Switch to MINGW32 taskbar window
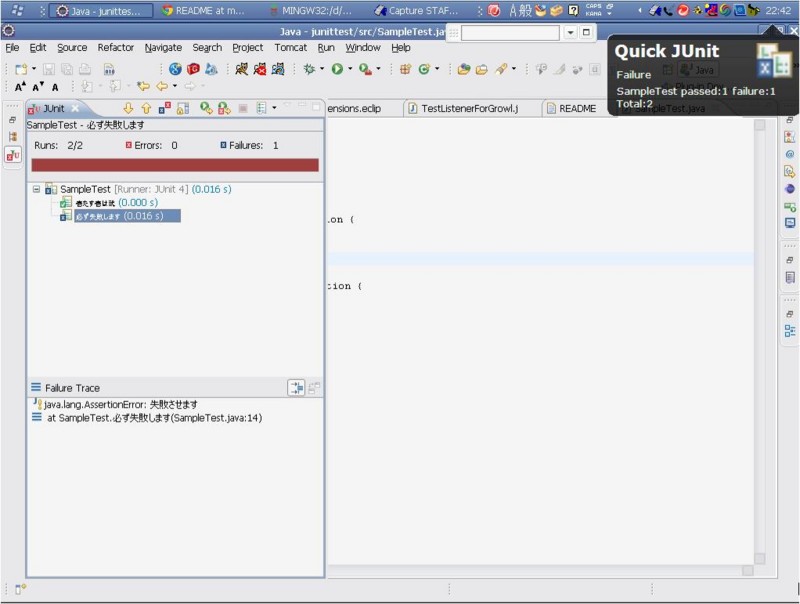Image resolution: width=800 pixels, height=604 pixels. point(311,10)
